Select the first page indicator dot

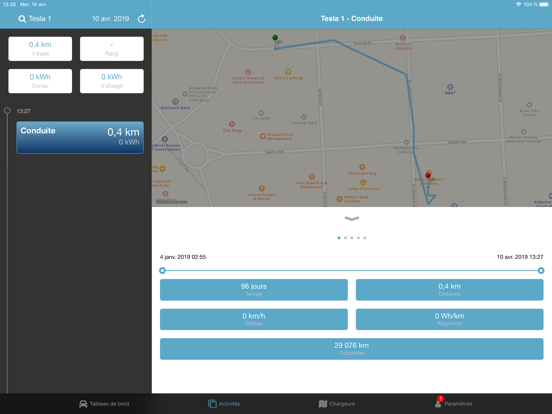(339, 238)
